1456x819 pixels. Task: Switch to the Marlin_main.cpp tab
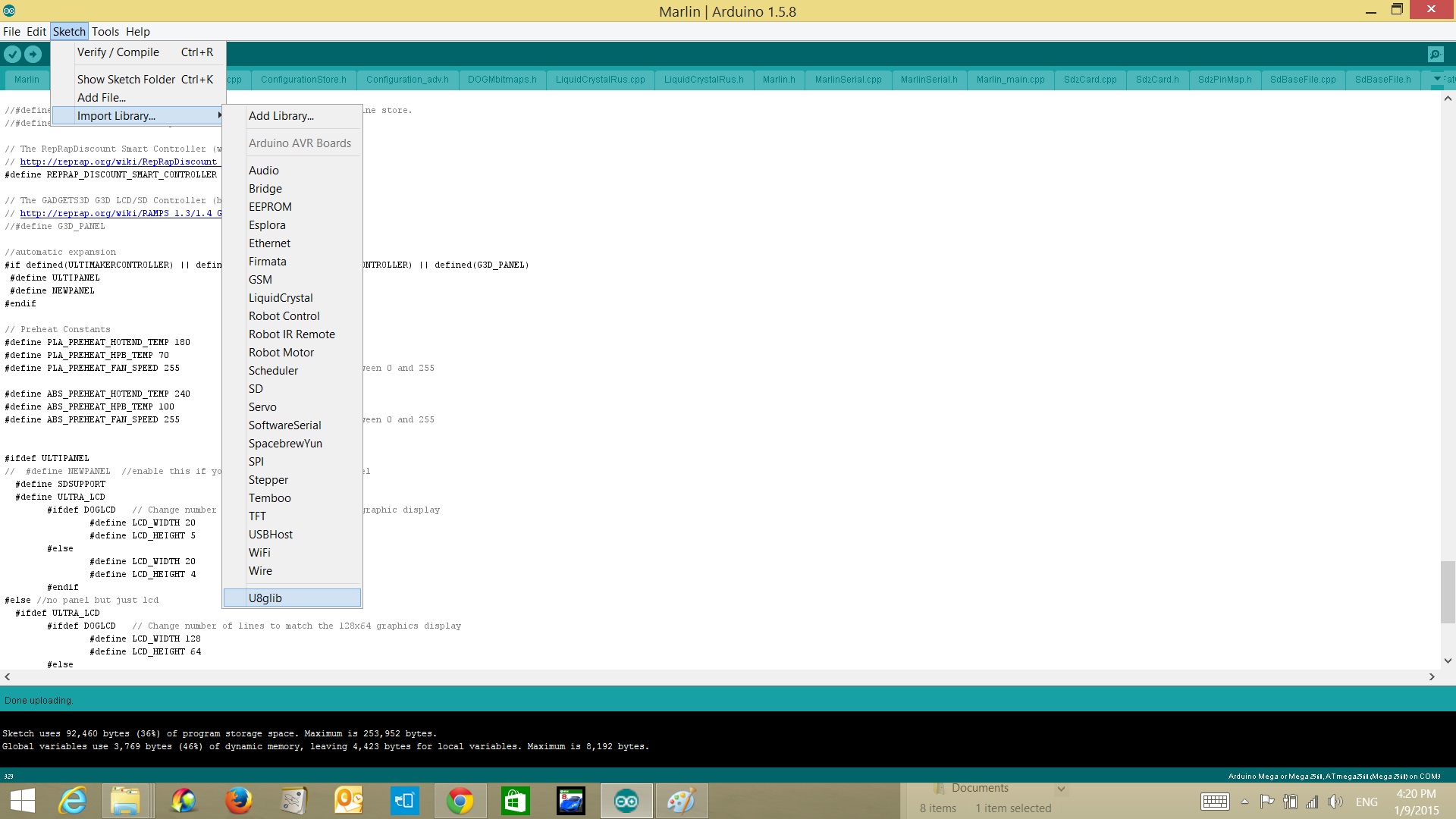[x=1010, y=80]
